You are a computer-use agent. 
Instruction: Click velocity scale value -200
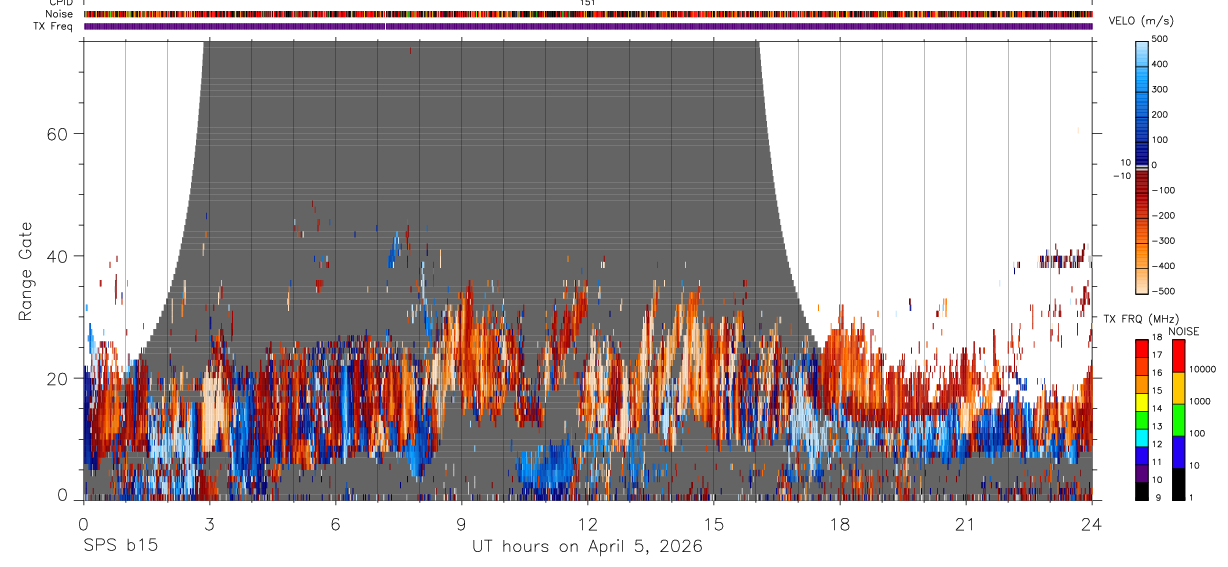(1163, 215)
